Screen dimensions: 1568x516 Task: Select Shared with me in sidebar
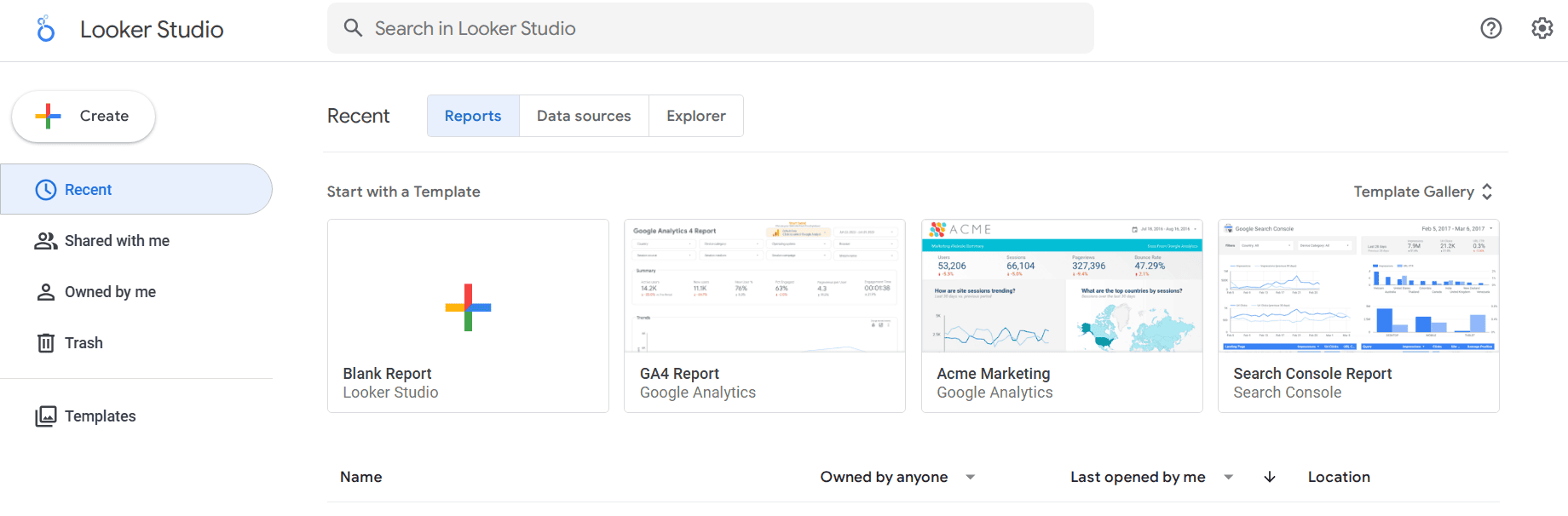[136, 241]
